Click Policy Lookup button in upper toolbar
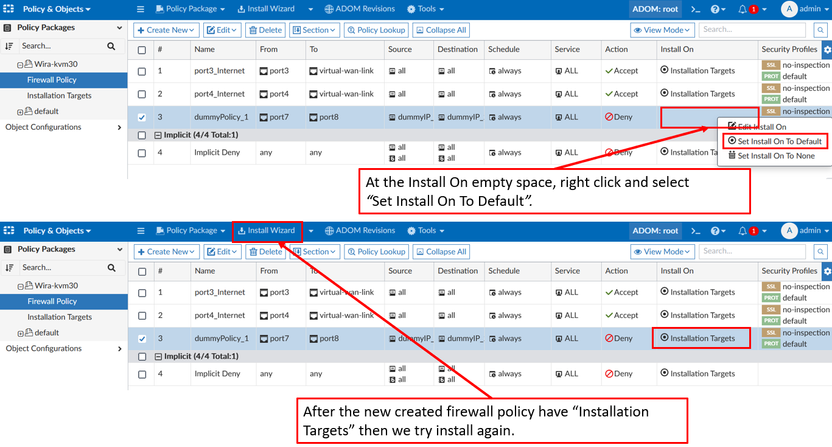The image size is (832, 447). tap(376, 30)
